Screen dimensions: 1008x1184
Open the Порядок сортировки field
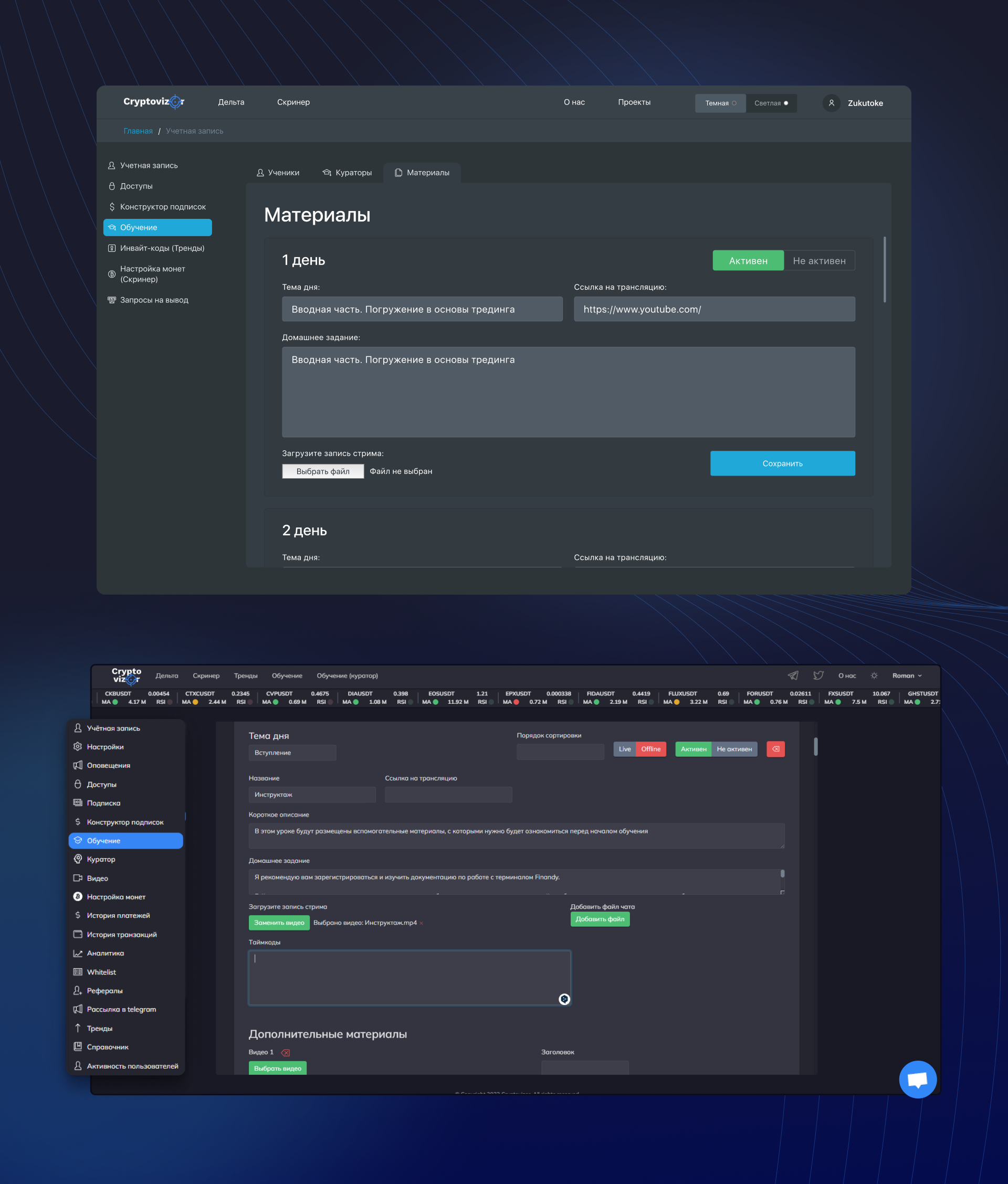(560, 752)
